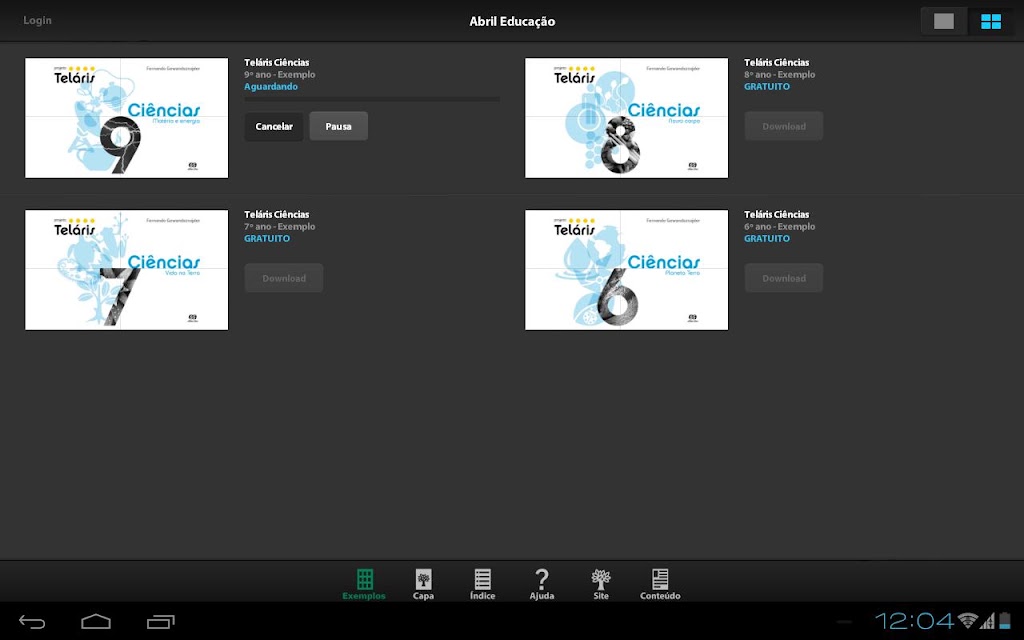Download the 7º ano example
This screenshot has width=1024, height=640.
click(283, 278)
